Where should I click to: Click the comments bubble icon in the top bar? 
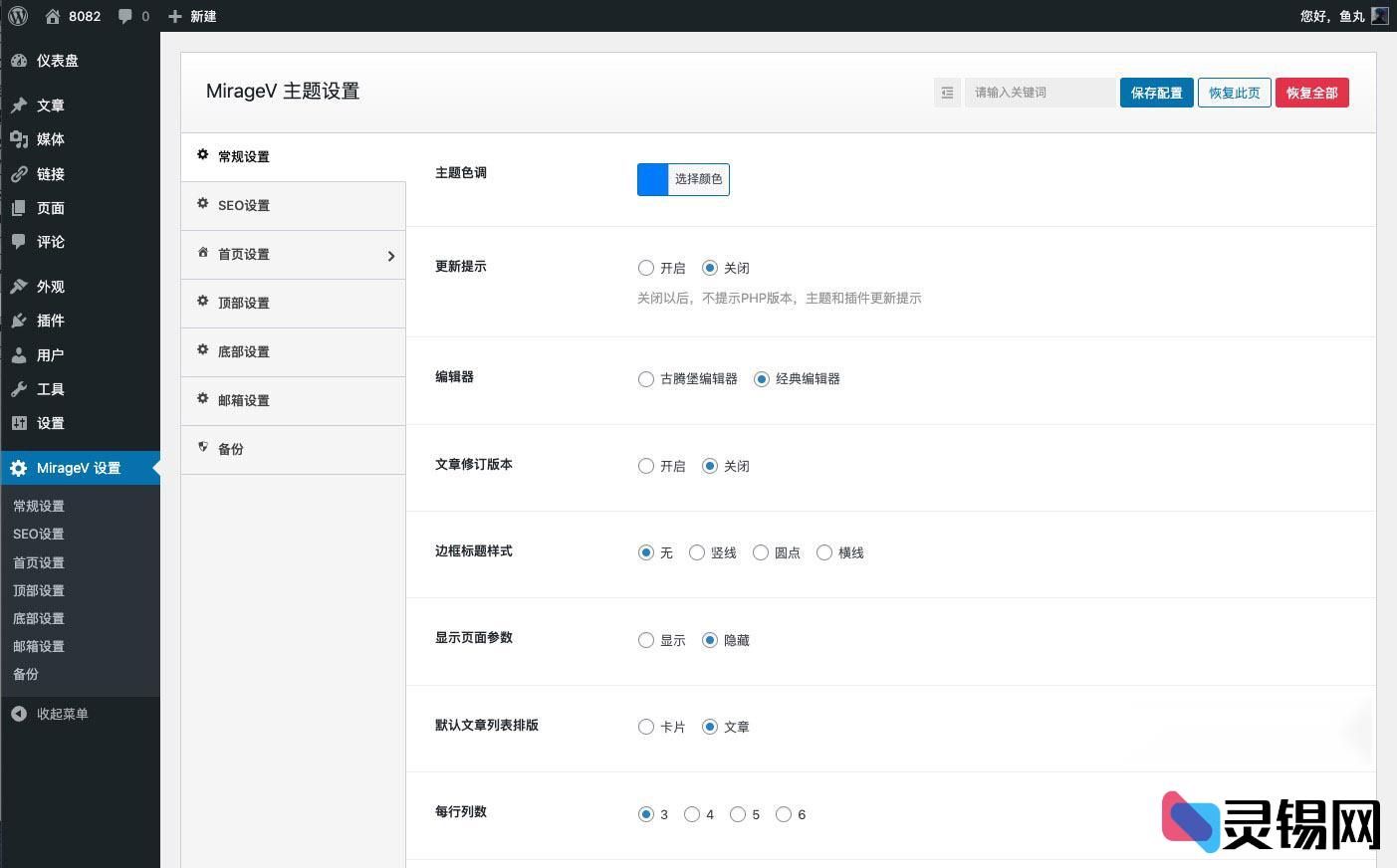(x=124, y=15)
